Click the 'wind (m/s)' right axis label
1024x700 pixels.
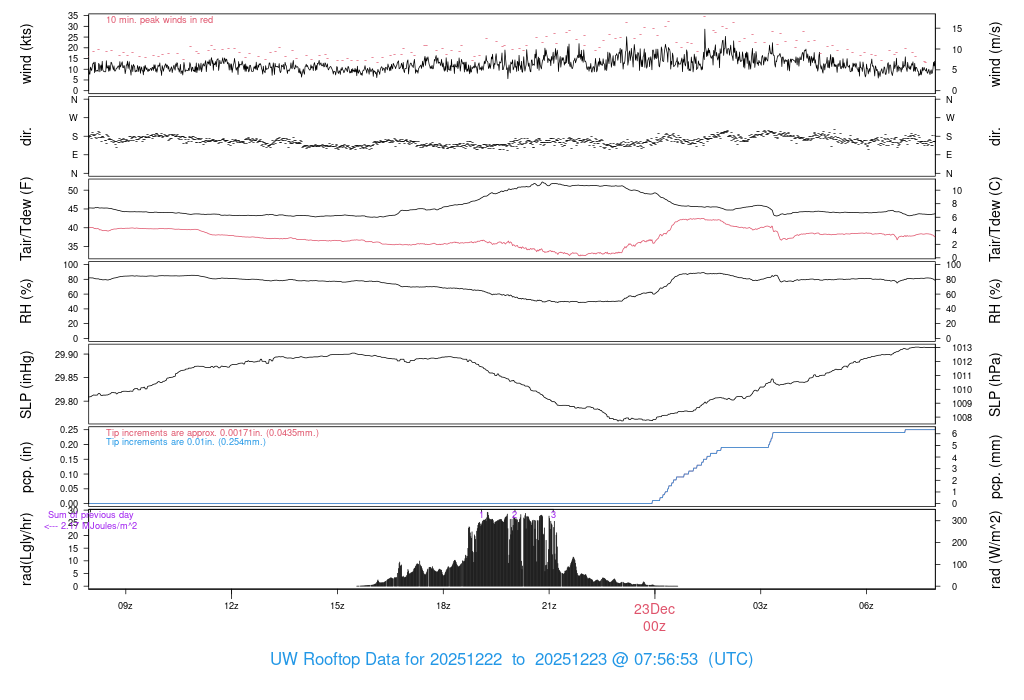click(995, 54)
